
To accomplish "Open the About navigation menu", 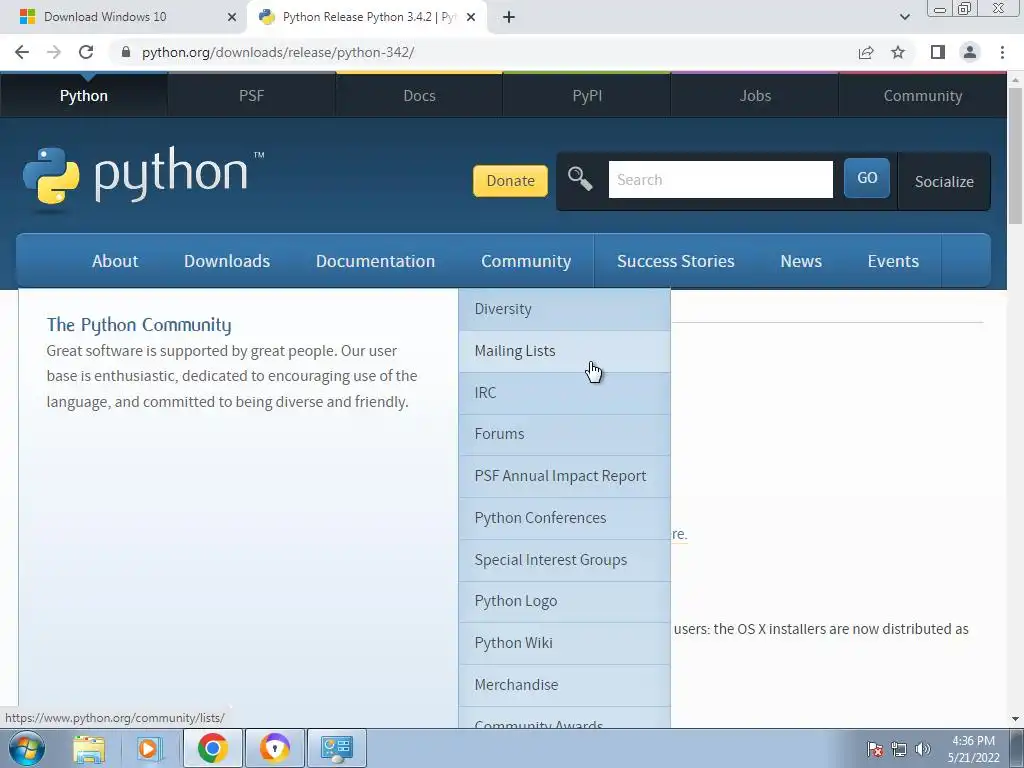I will tap(115, 261).
